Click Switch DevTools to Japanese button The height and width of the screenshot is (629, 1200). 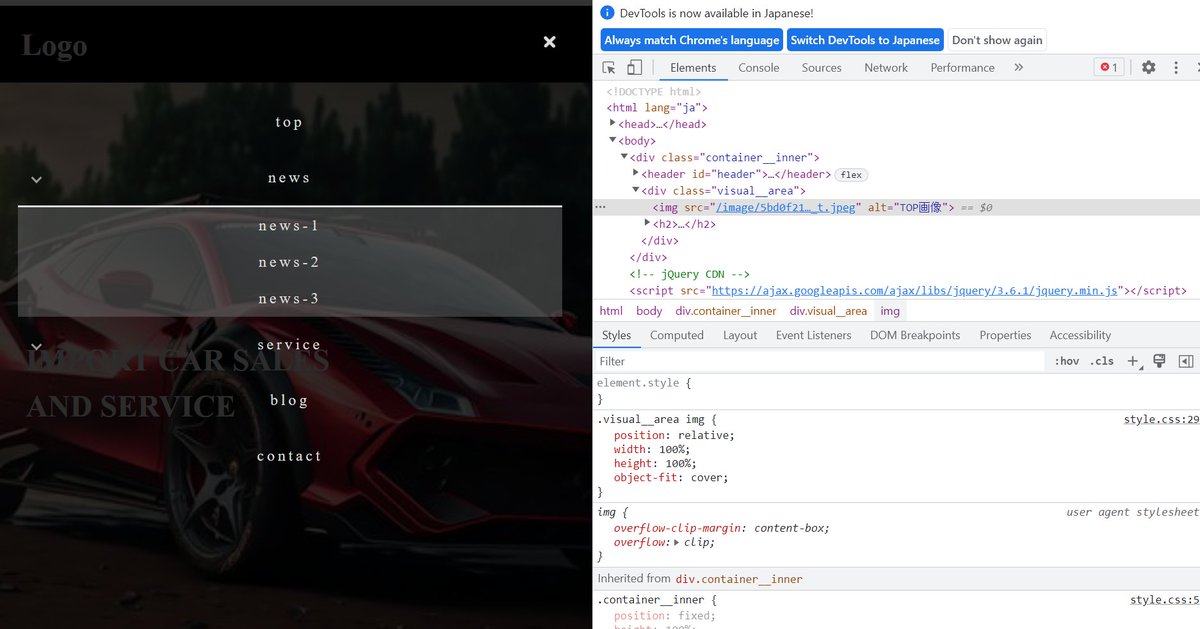pyautogui.click(x=865, y=40)
